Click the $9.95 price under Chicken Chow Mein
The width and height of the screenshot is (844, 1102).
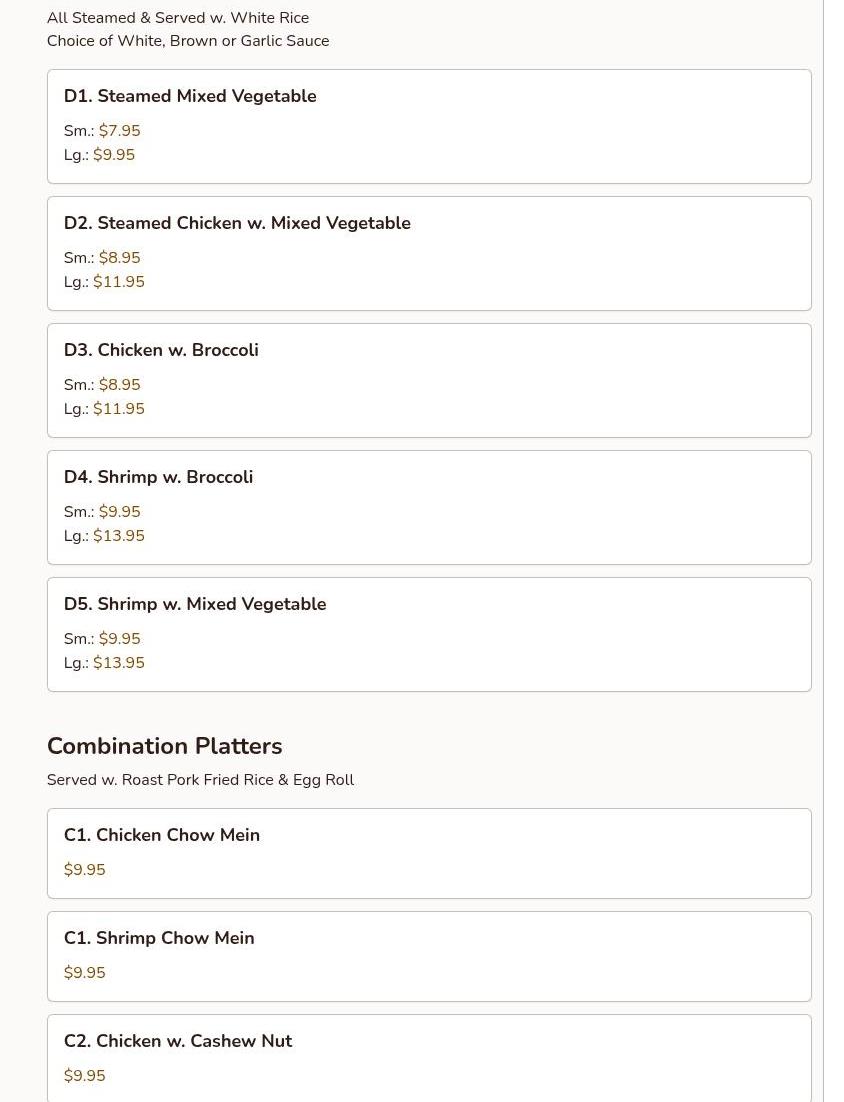(84, 870)
